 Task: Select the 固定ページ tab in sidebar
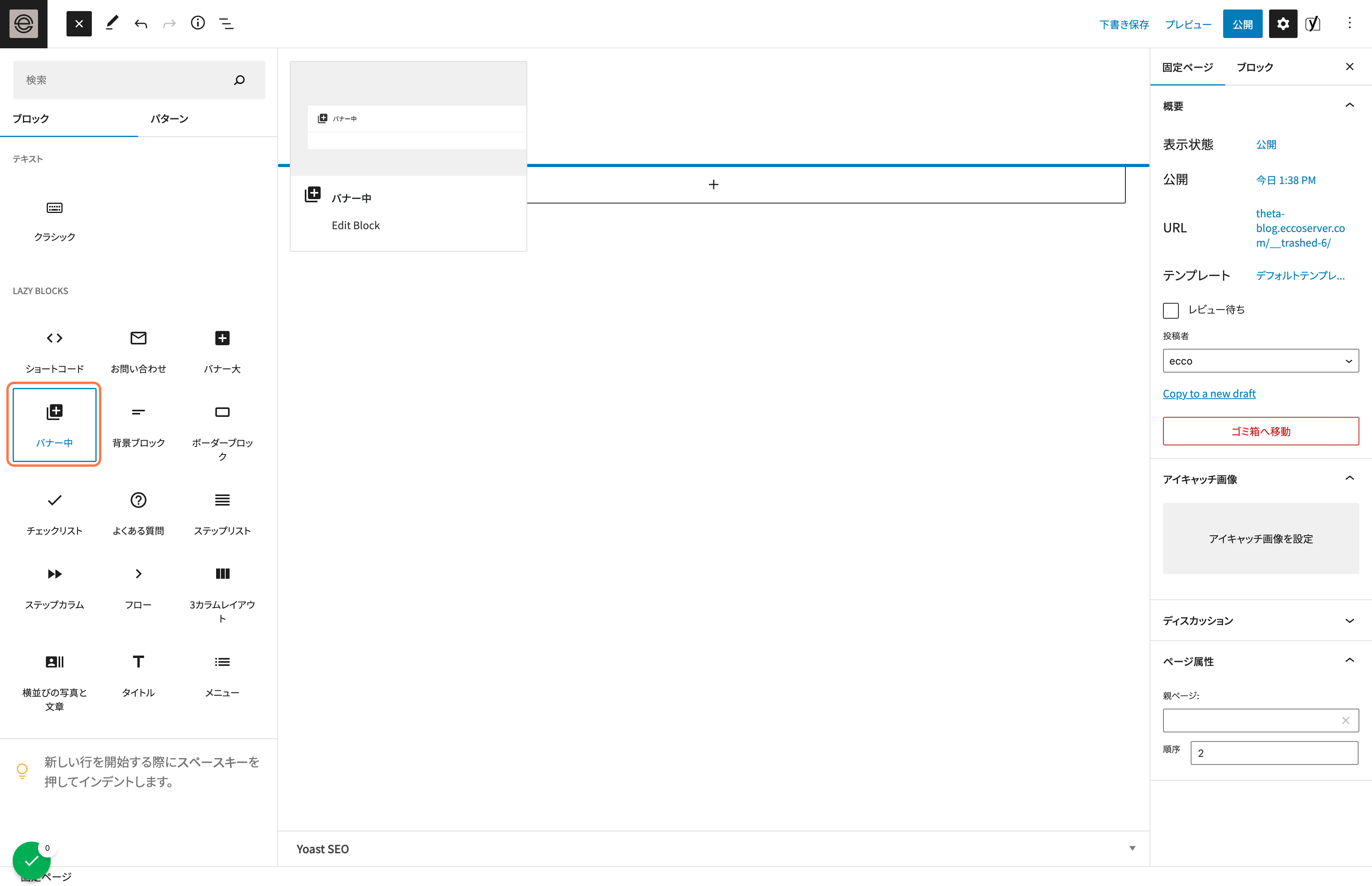pos(1188,67)
